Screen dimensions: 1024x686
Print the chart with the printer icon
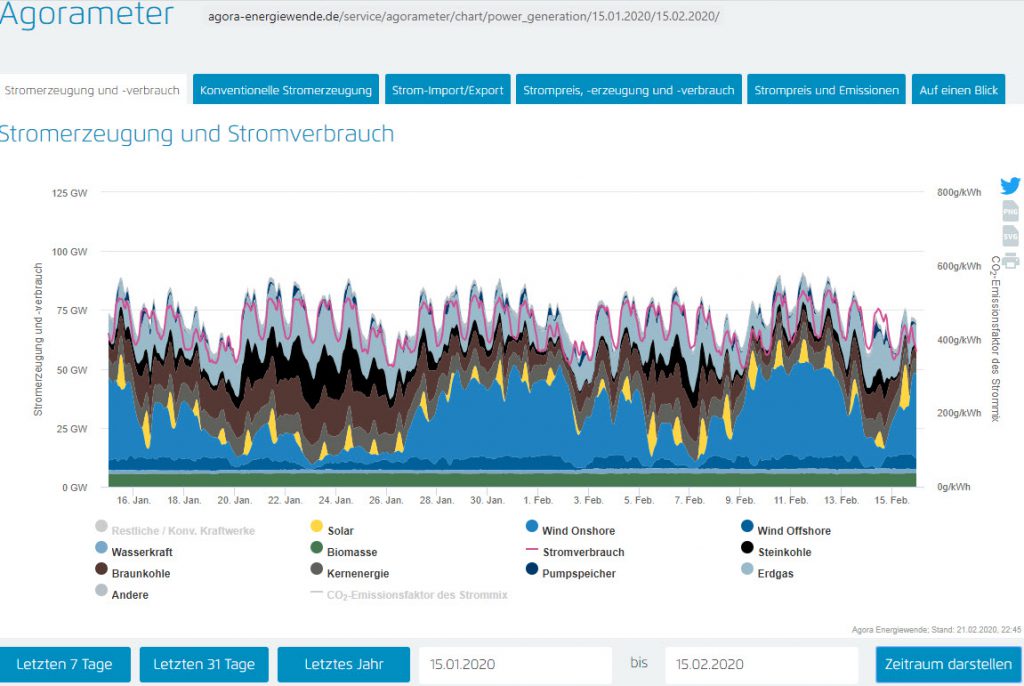click(1010, 260)
